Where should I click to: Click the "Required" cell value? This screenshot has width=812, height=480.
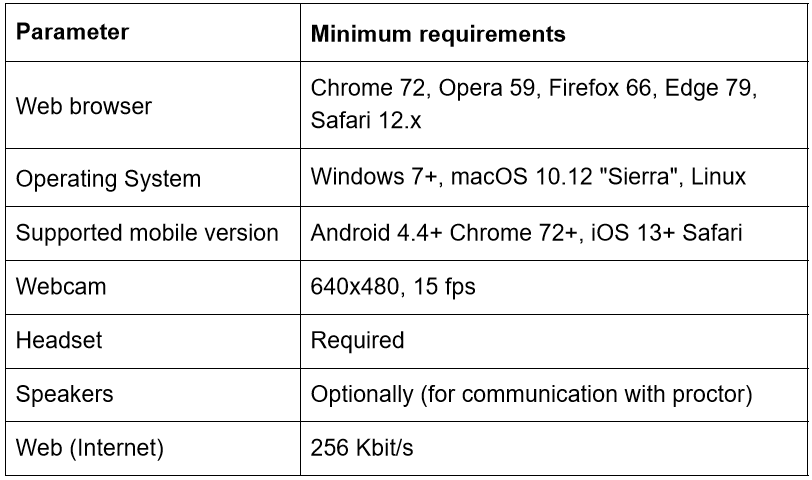click(357, 340)
